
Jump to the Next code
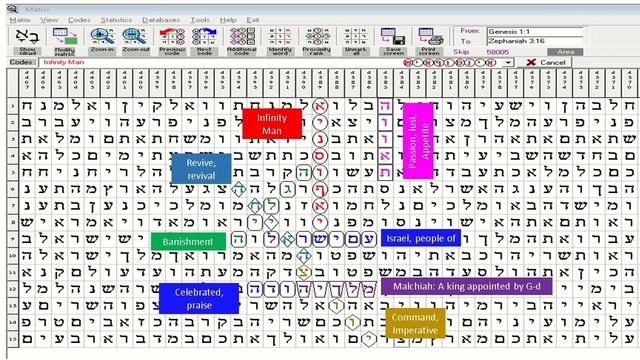click(204, 41)
